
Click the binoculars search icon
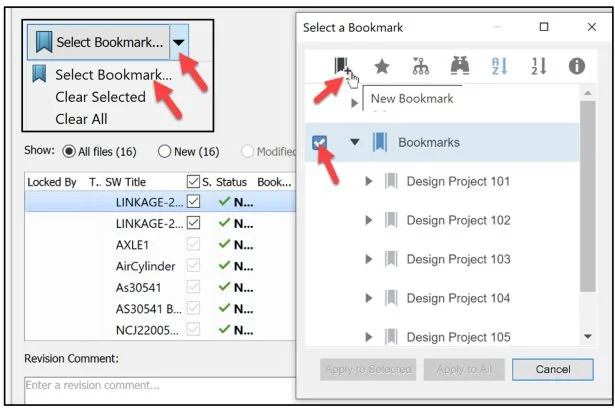pos(460,66)
